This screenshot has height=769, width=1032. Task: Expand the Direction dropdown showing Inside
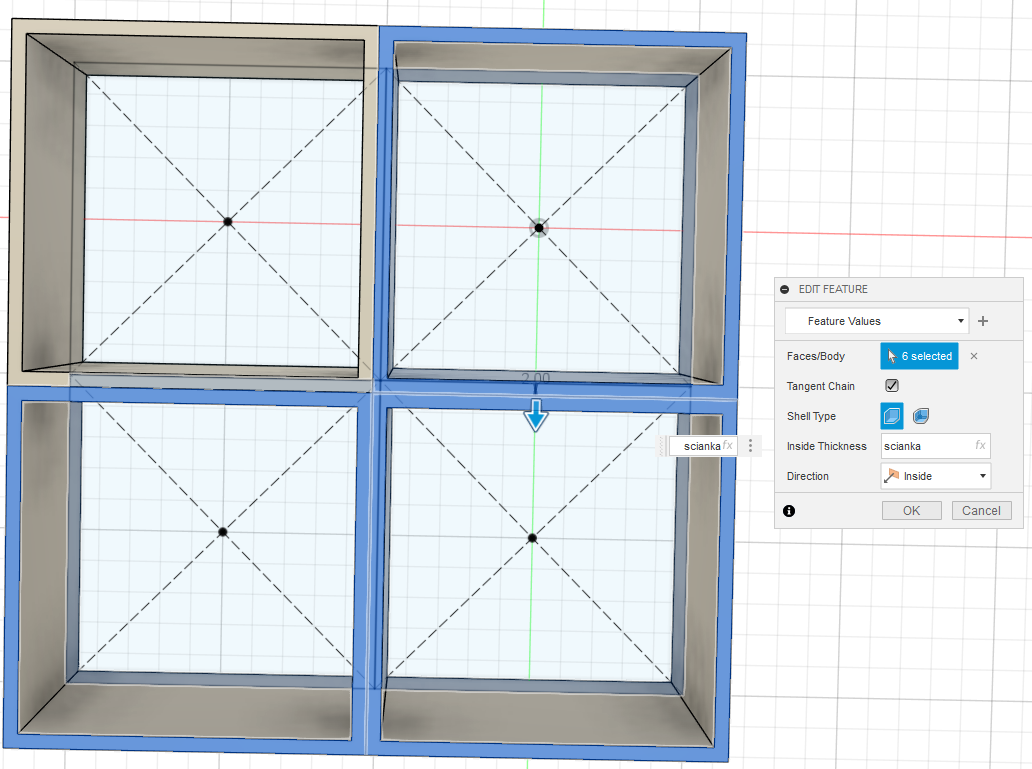coord(936,476)
